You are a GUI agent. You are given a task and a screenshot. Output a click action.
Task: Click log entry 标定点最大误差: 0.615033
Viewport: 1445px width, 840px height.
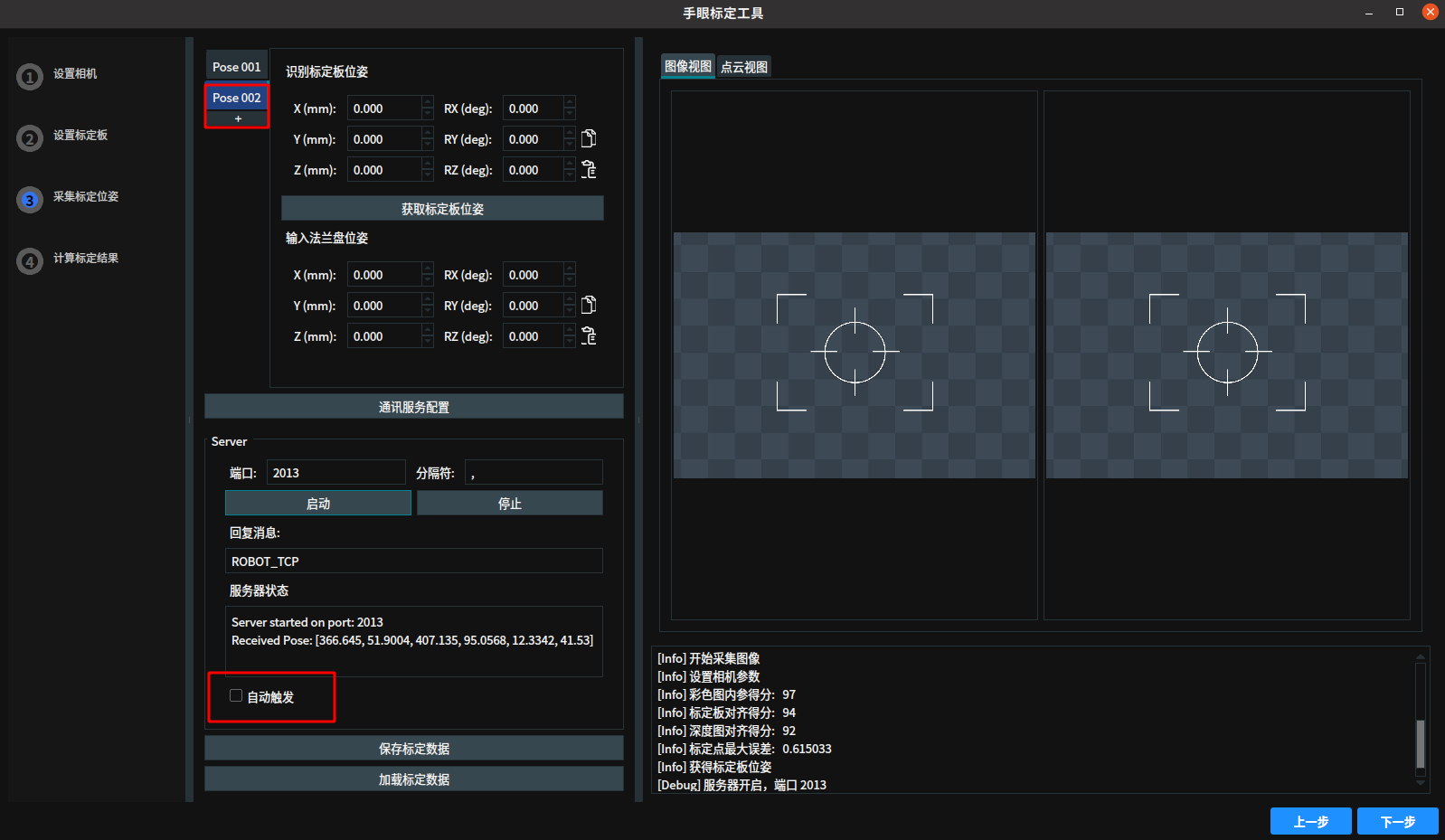[x=744, y=749]
